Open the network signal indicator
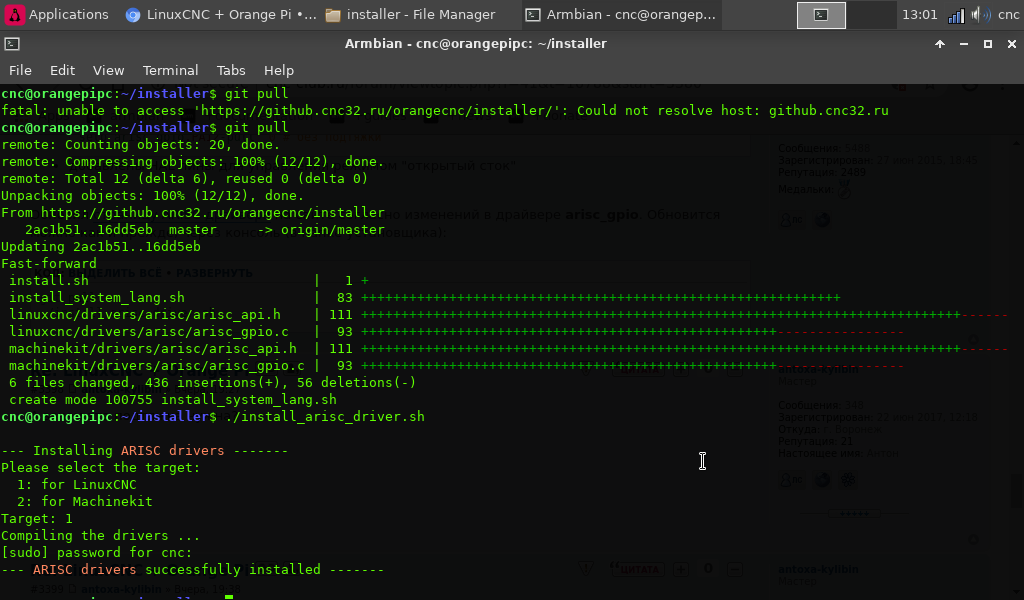The image size is (1024, 600). (x=956, y=15)
